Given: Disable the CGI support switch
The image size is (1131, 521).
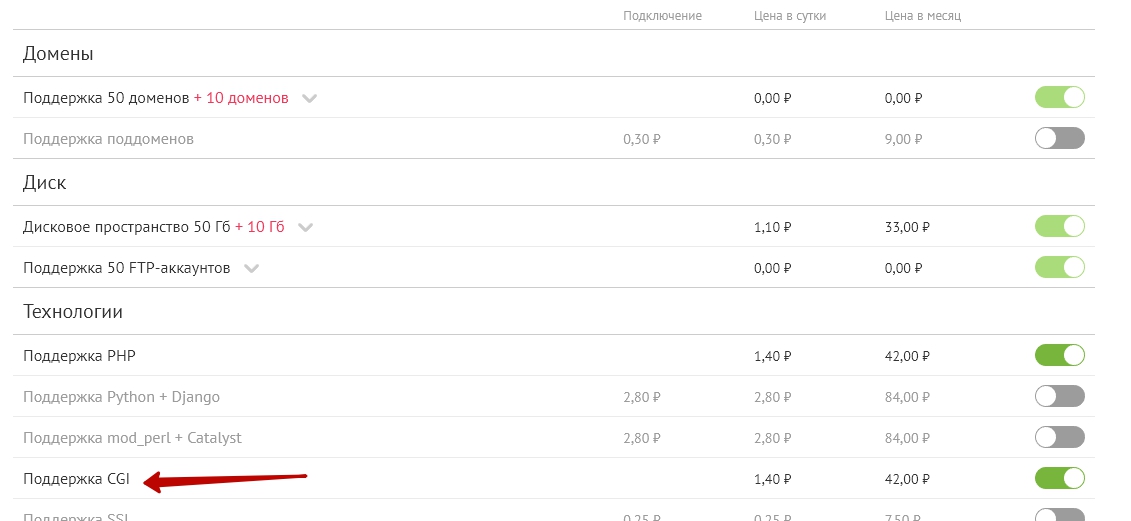Looking at the screenshot, I should click(x=1060, y=478).
